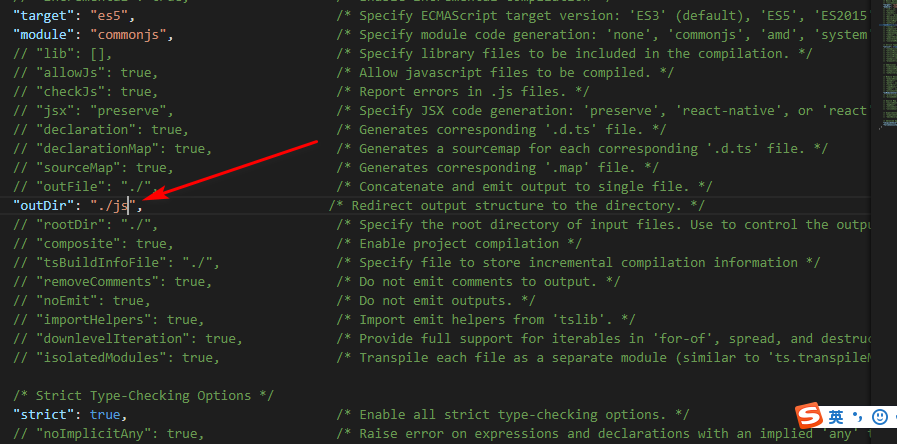
Task: Open the Sogou input method logo menu
Action: tap(810, 417)
